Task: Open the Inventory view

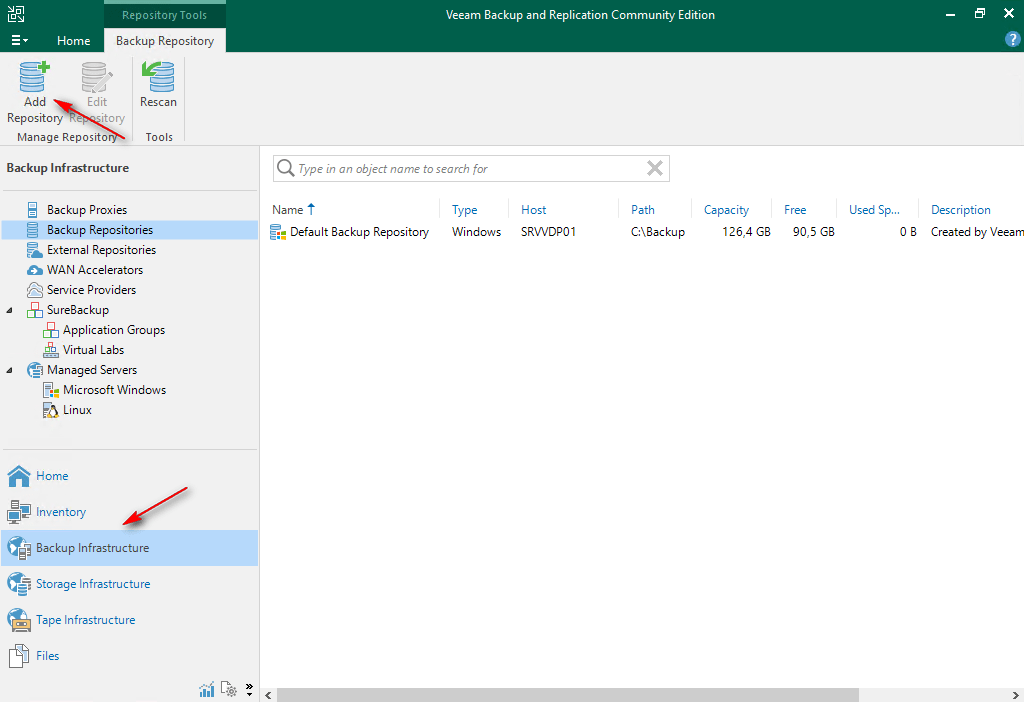Action: point(61,512)
